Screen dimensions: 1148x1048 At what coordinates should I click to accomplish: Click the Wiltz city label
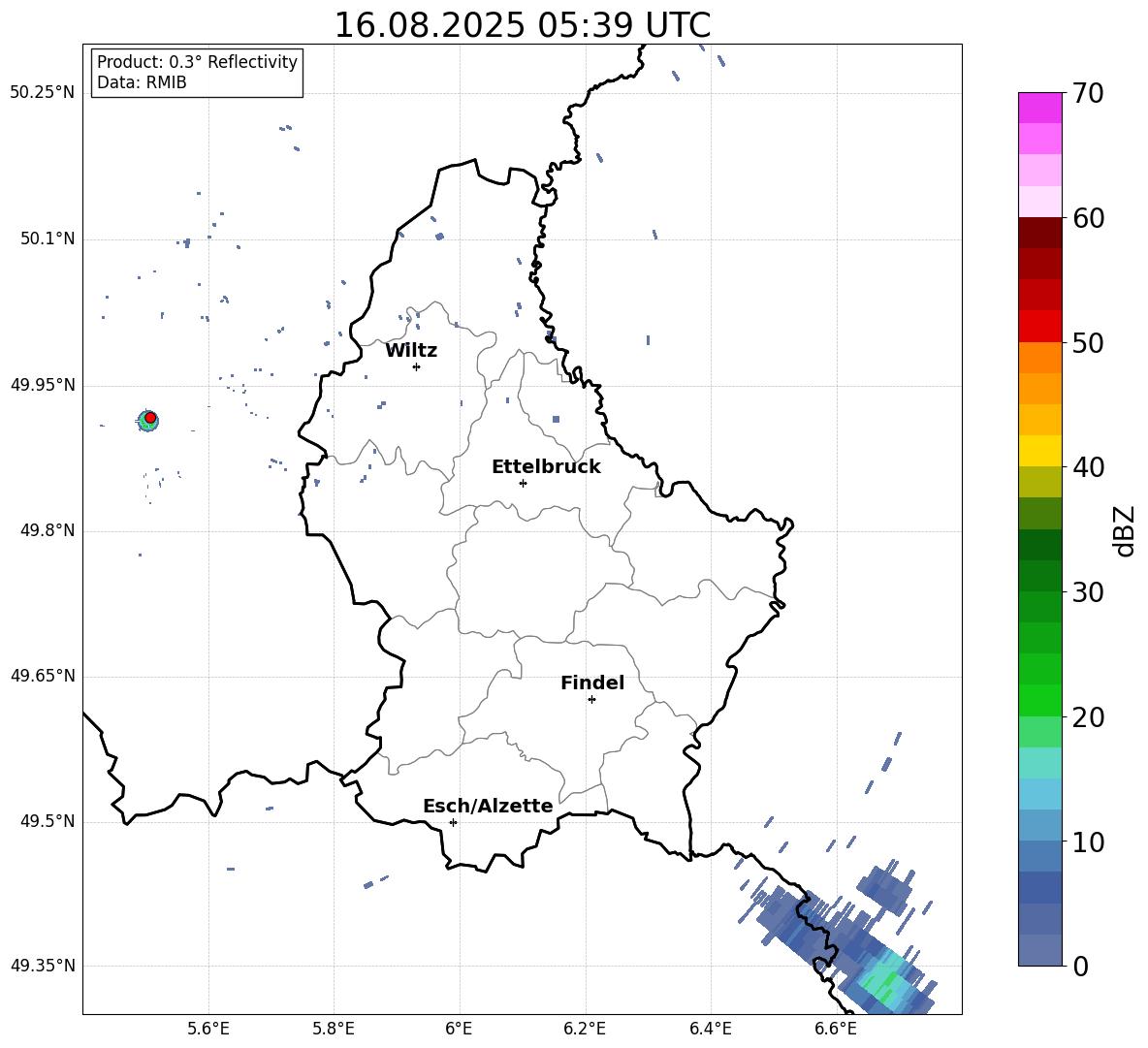click(411, 351)
